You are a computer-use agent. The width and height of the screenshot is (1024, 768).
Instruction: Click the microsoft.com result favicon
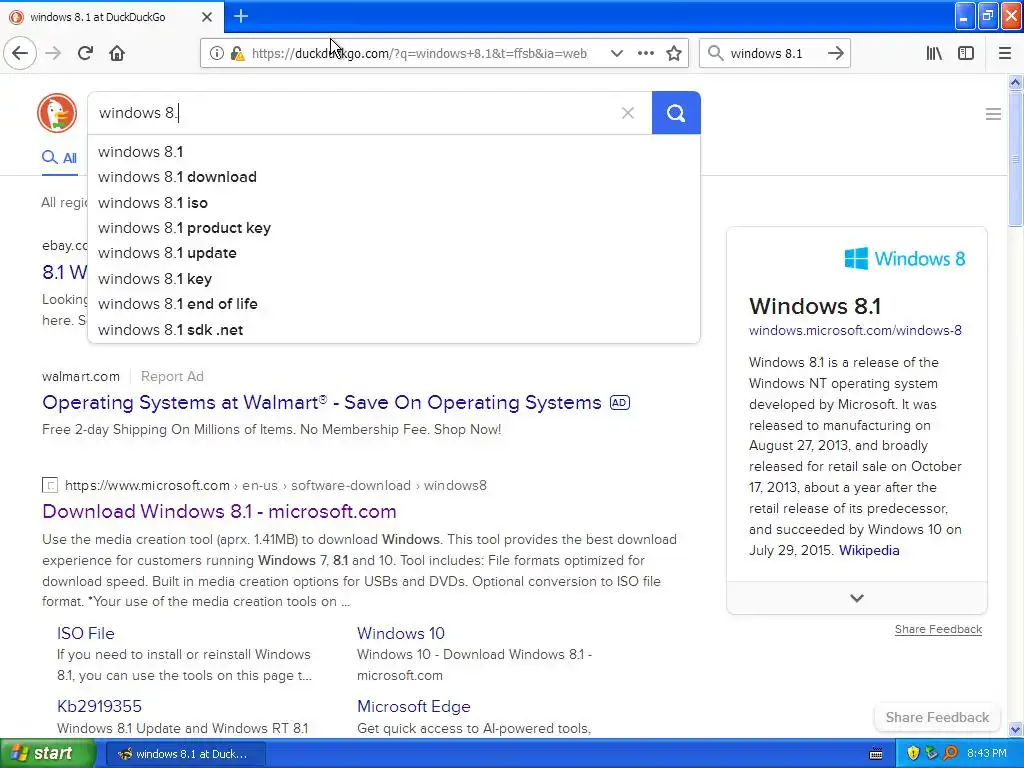pos(50,485)
